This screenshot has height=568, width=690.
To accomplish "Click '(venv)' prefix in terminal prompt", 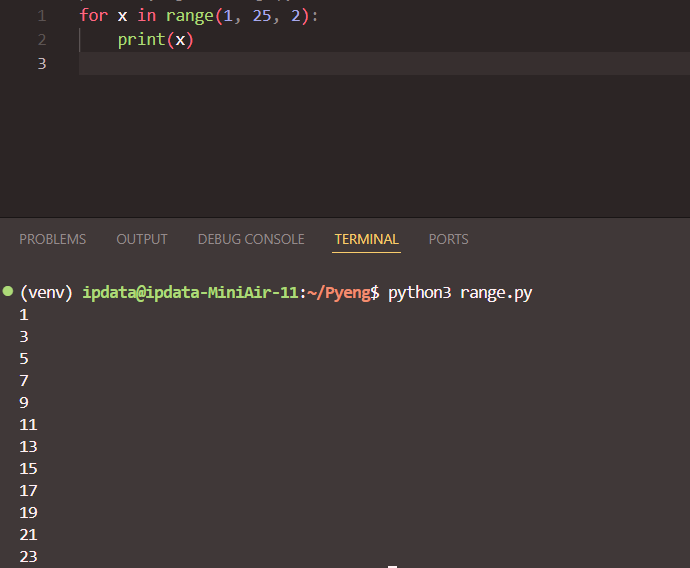I will 46,293.
